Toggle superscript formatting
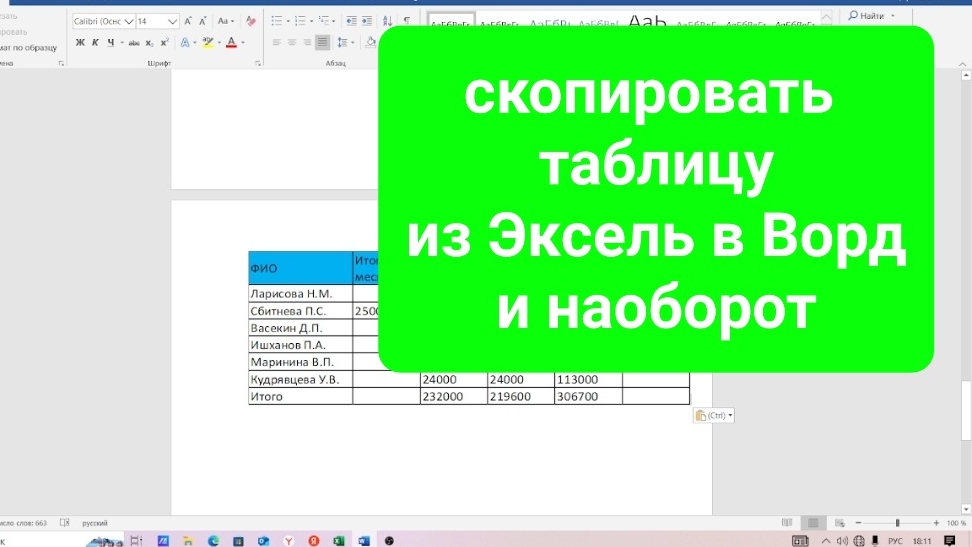This screenshot has height=547, width=972. (164, 42)
